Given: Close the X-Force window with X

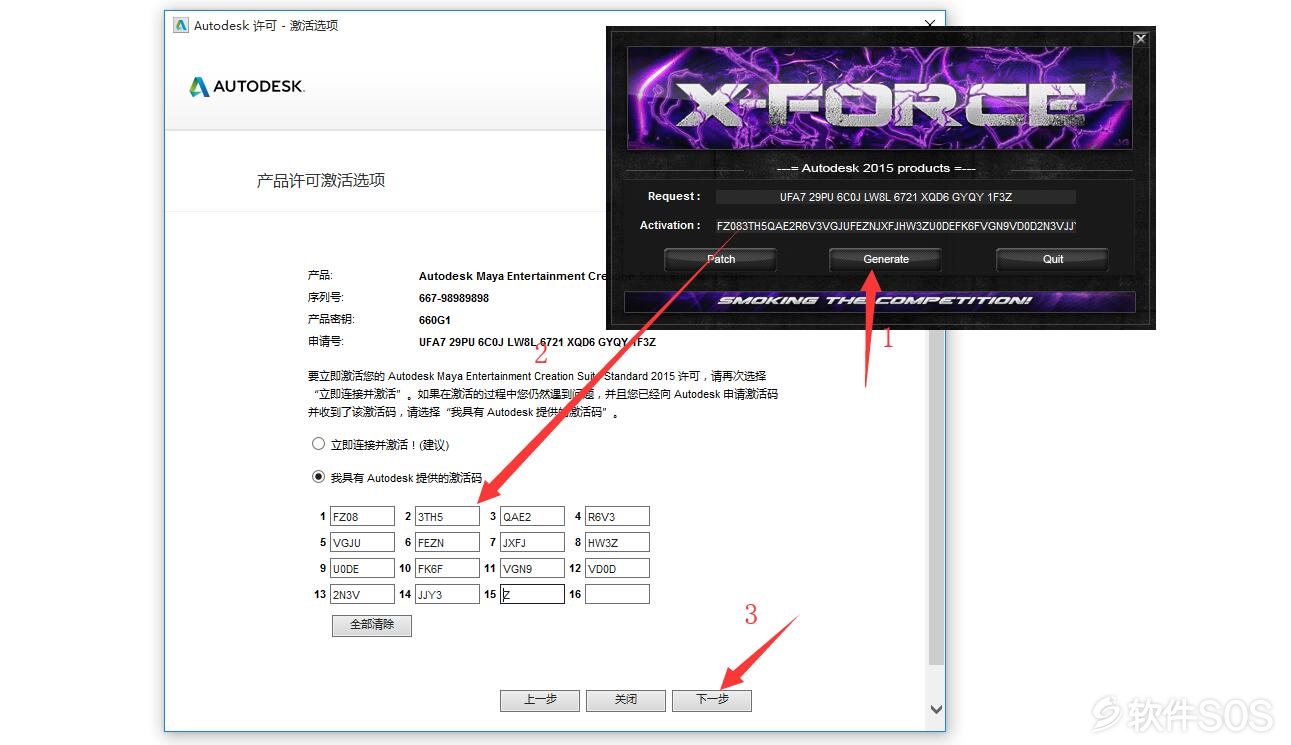Looking at the screenshot, I should click(x=1140, y=39).
